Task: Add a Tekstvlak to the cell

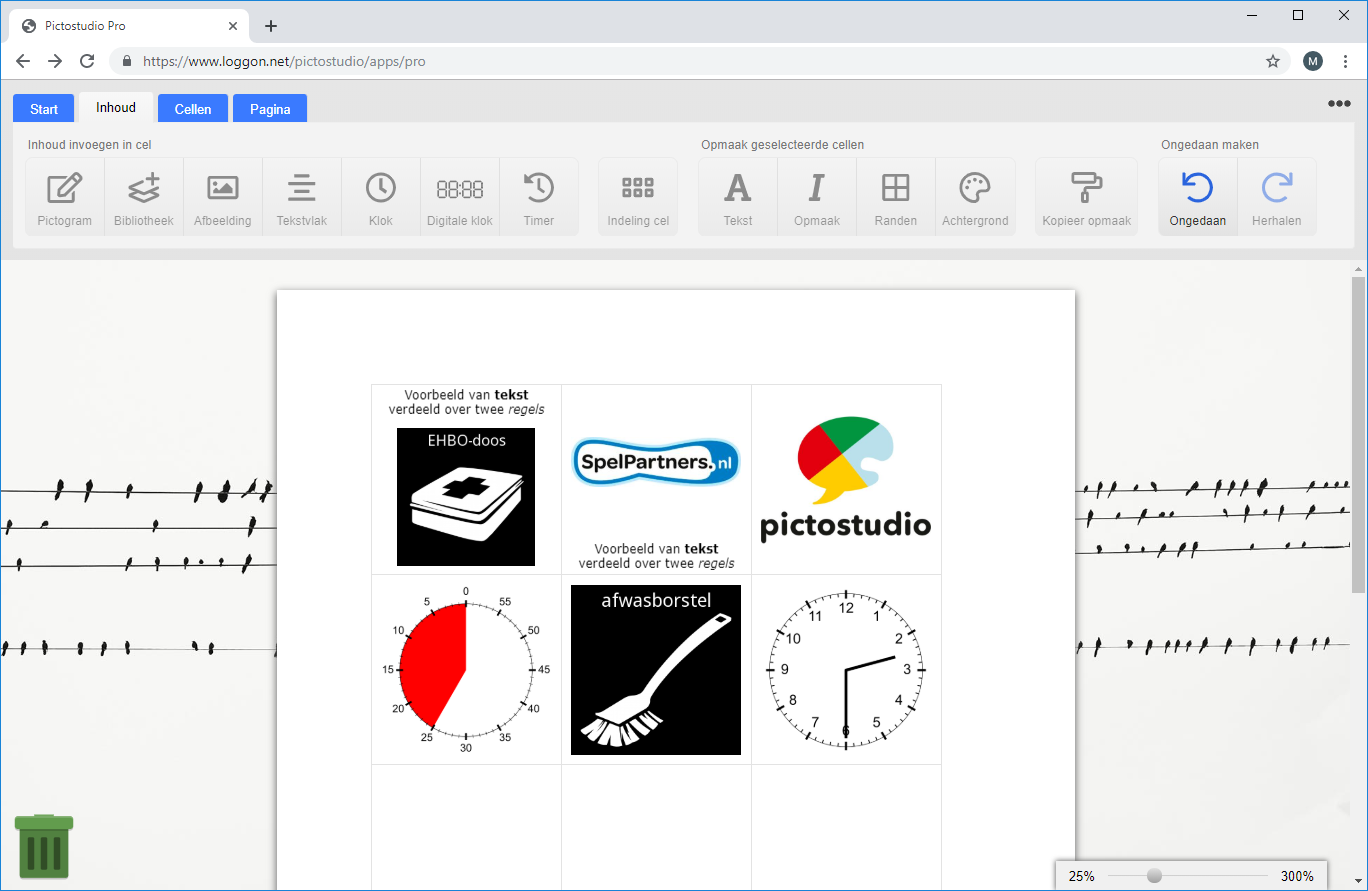Action: point(301,196)
